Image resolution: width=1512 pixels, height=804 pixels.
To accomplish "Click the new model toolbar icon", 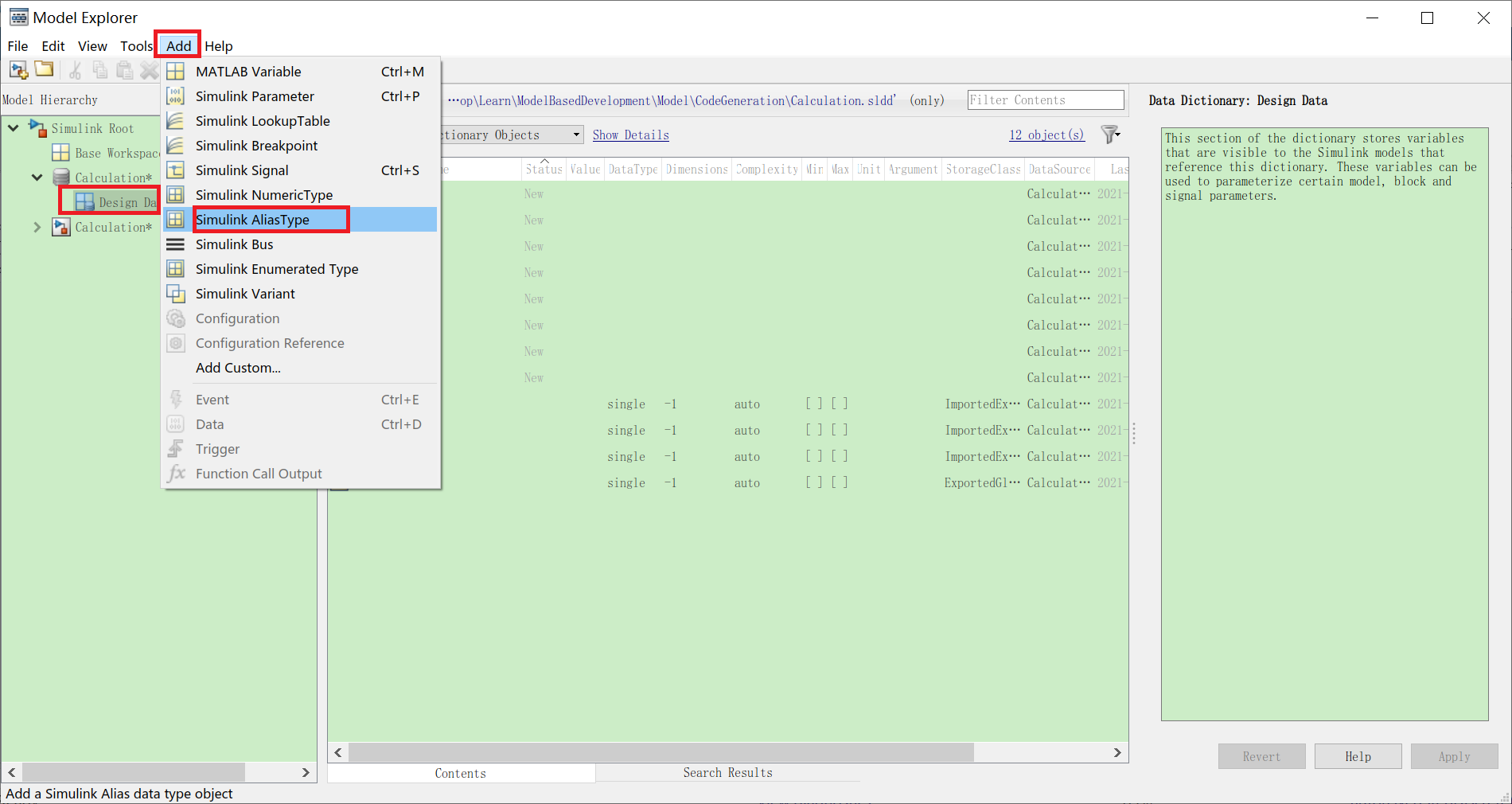I will coord(19,70).
